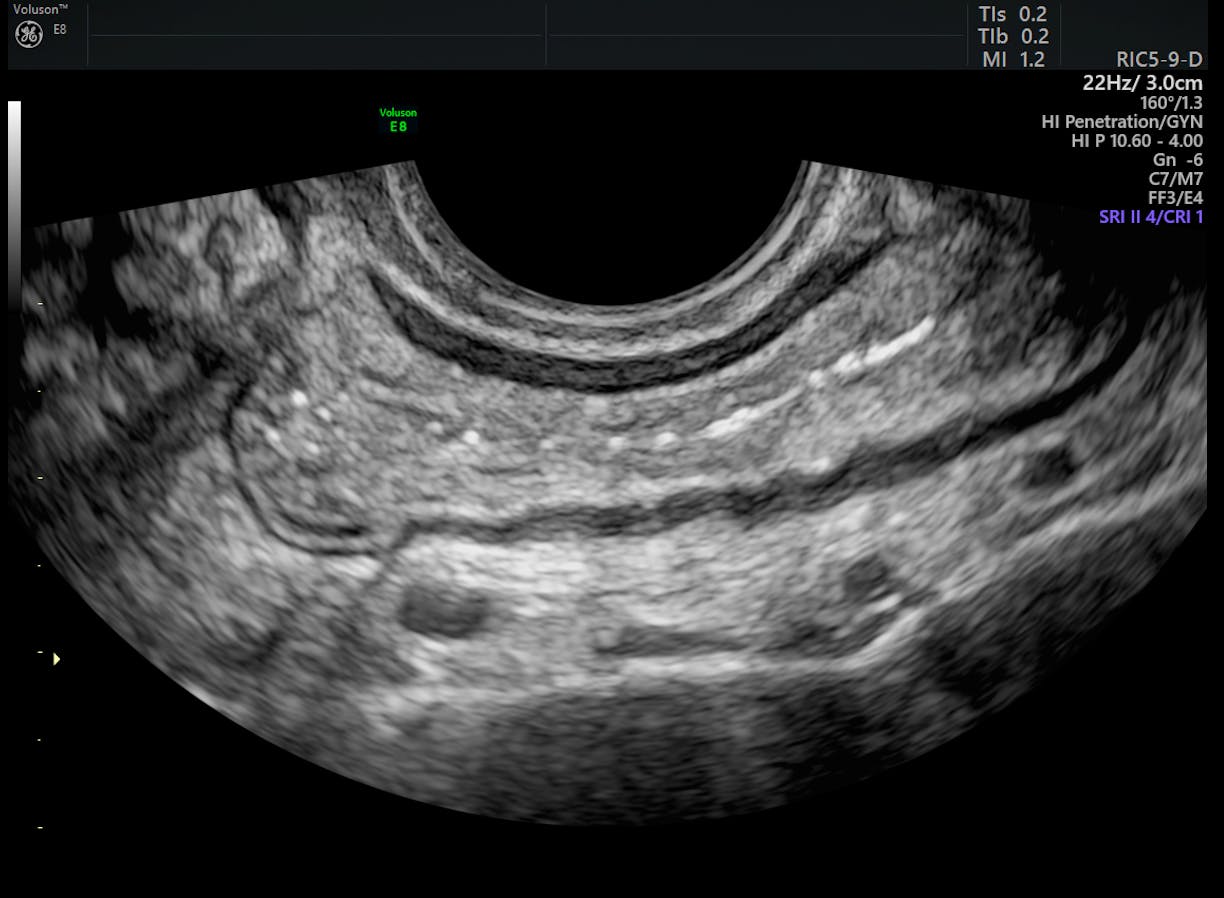
Task: Click the MI 1.2 mechanical index value
Action: point(1012,60)
